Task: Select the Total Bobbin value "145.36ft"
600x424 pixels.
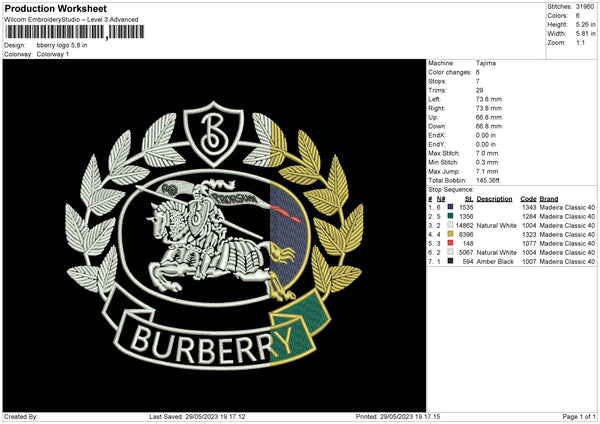Action: tap(488, 180)
